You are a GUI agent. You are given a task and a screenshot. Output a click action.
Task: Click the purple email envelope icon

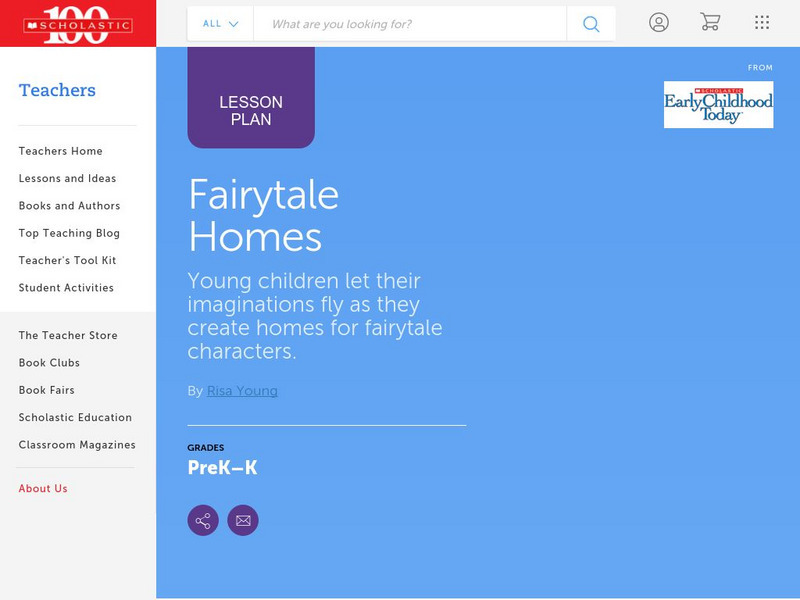[x=243, y=520]
